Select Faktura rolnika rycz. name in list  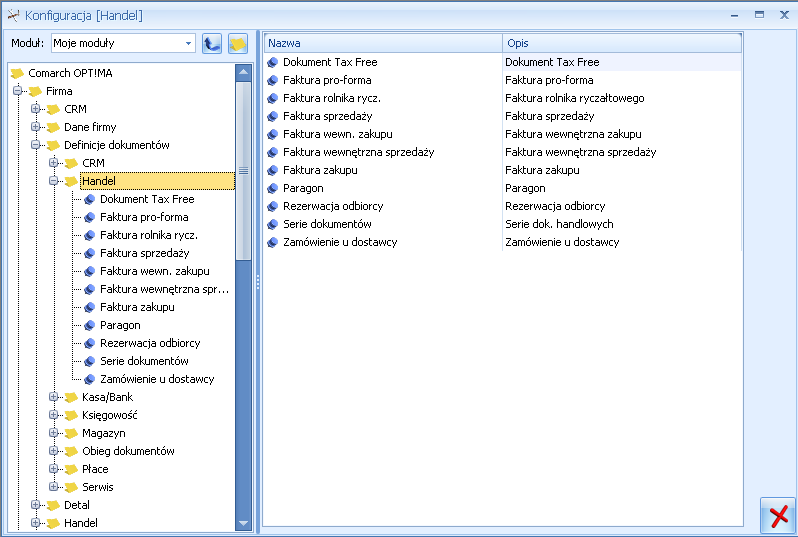point(332,98)
